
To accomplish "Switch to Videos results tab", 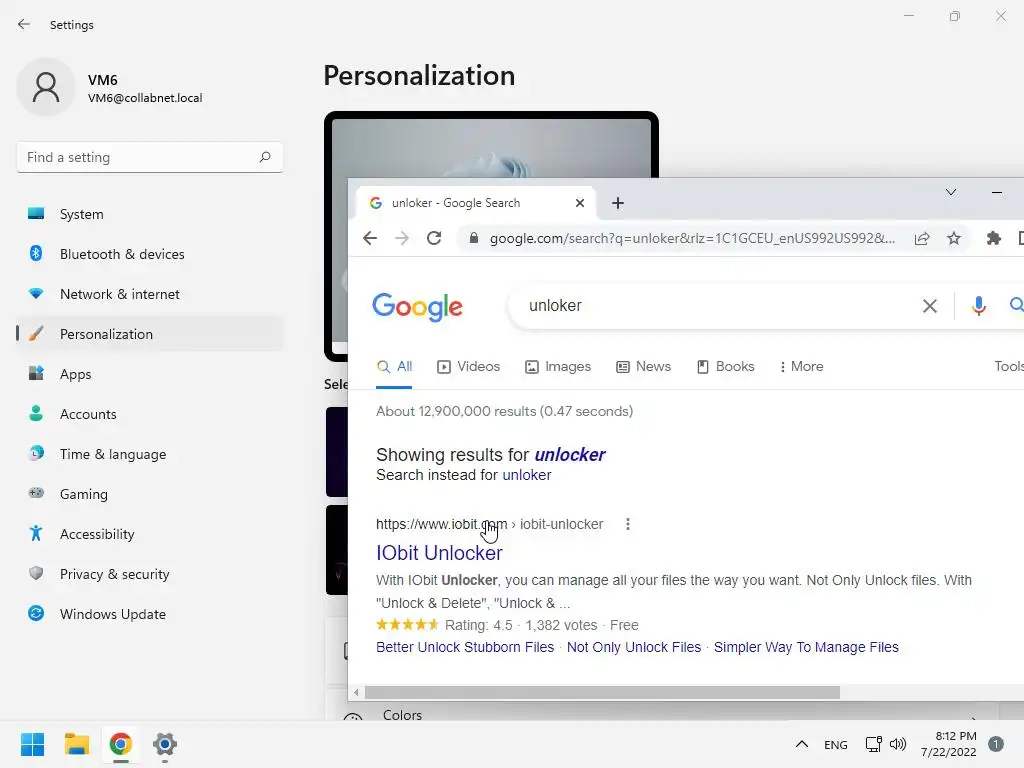I will (x=468, y=366).
